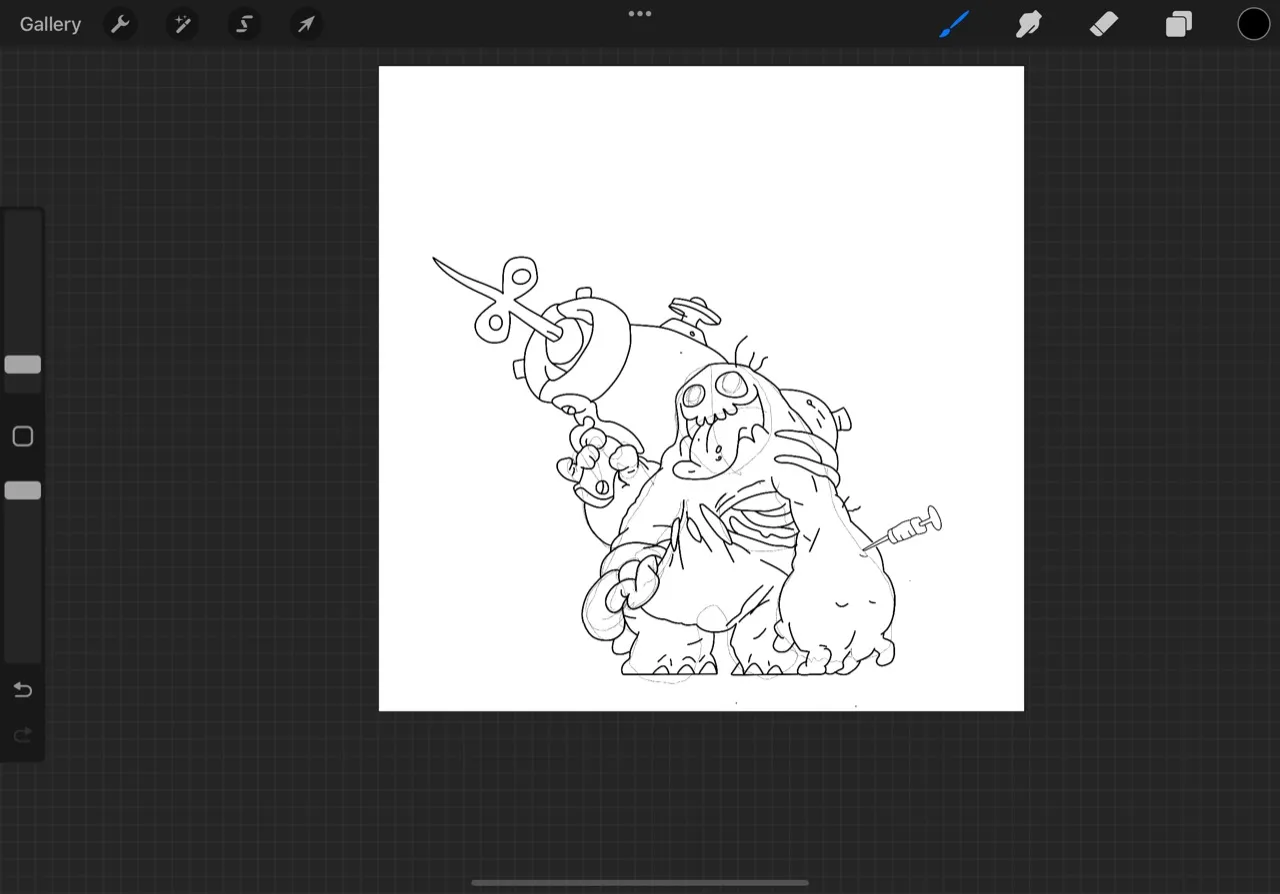This screenshot has height=894, width=1280.
Task: Open the Actions wrench menu
Action: point(120,24)
